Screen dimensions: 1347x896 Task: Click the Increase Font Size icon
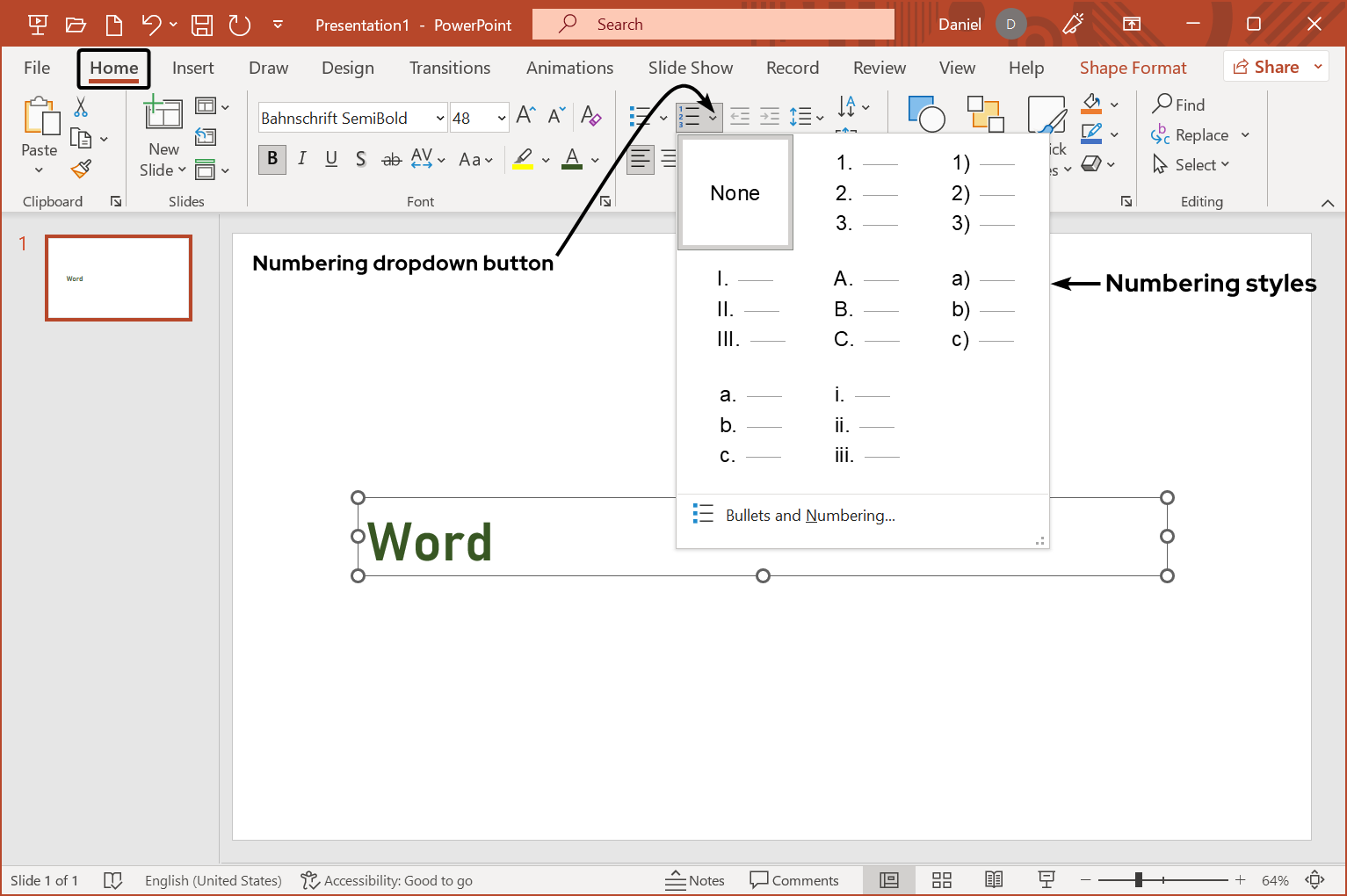(525, 116)
